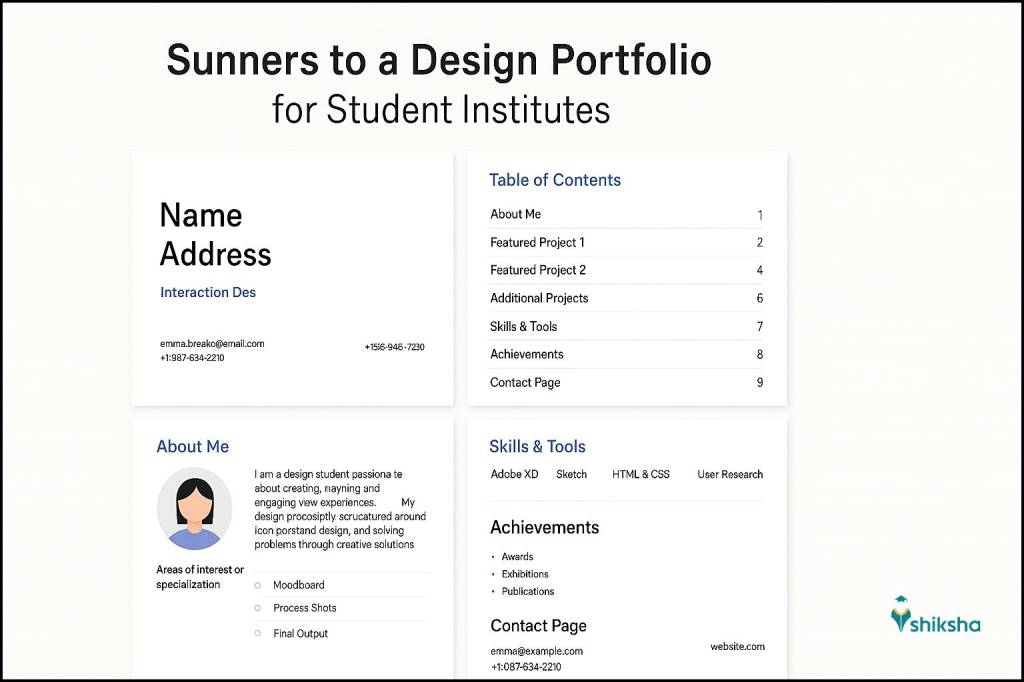The width and height of the screenshot is (1024, 682).
Task: Click the HTML & CSS skill label
Action: pyautogui.click(x=640, y=474)
